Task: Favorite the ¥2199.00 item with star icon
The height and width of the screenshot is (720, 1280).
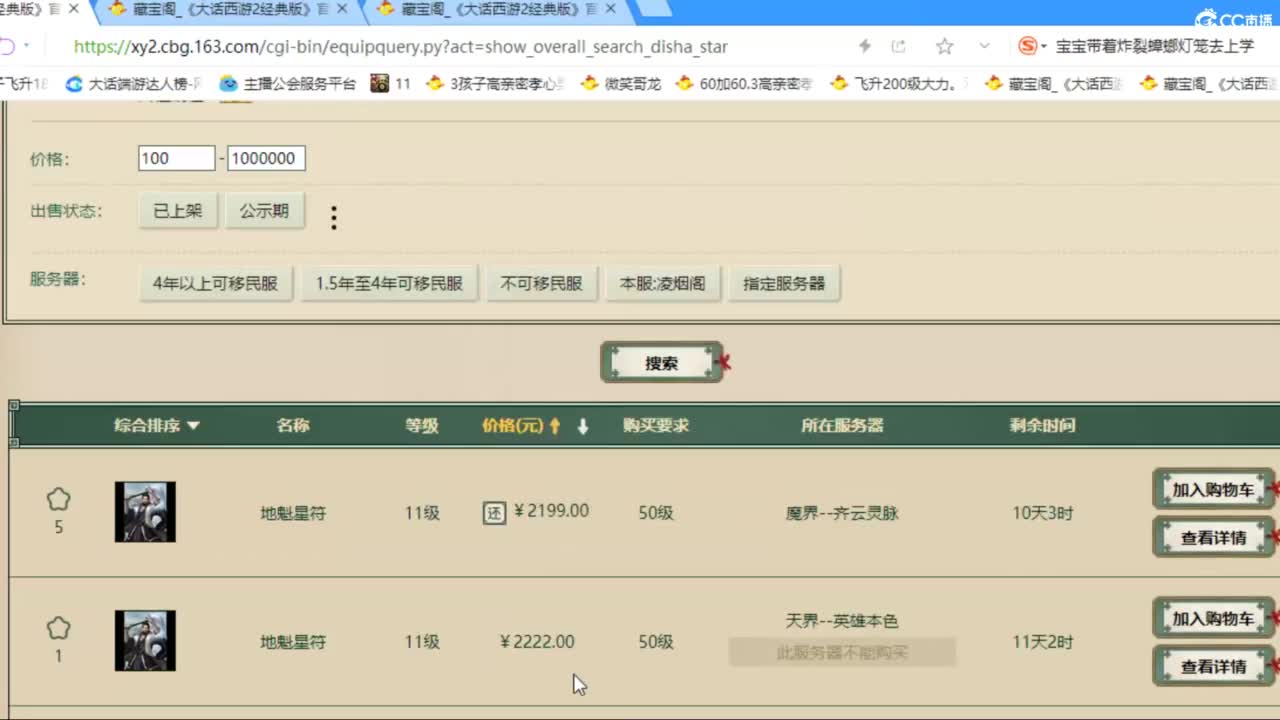Action: [x=58, y=499]
